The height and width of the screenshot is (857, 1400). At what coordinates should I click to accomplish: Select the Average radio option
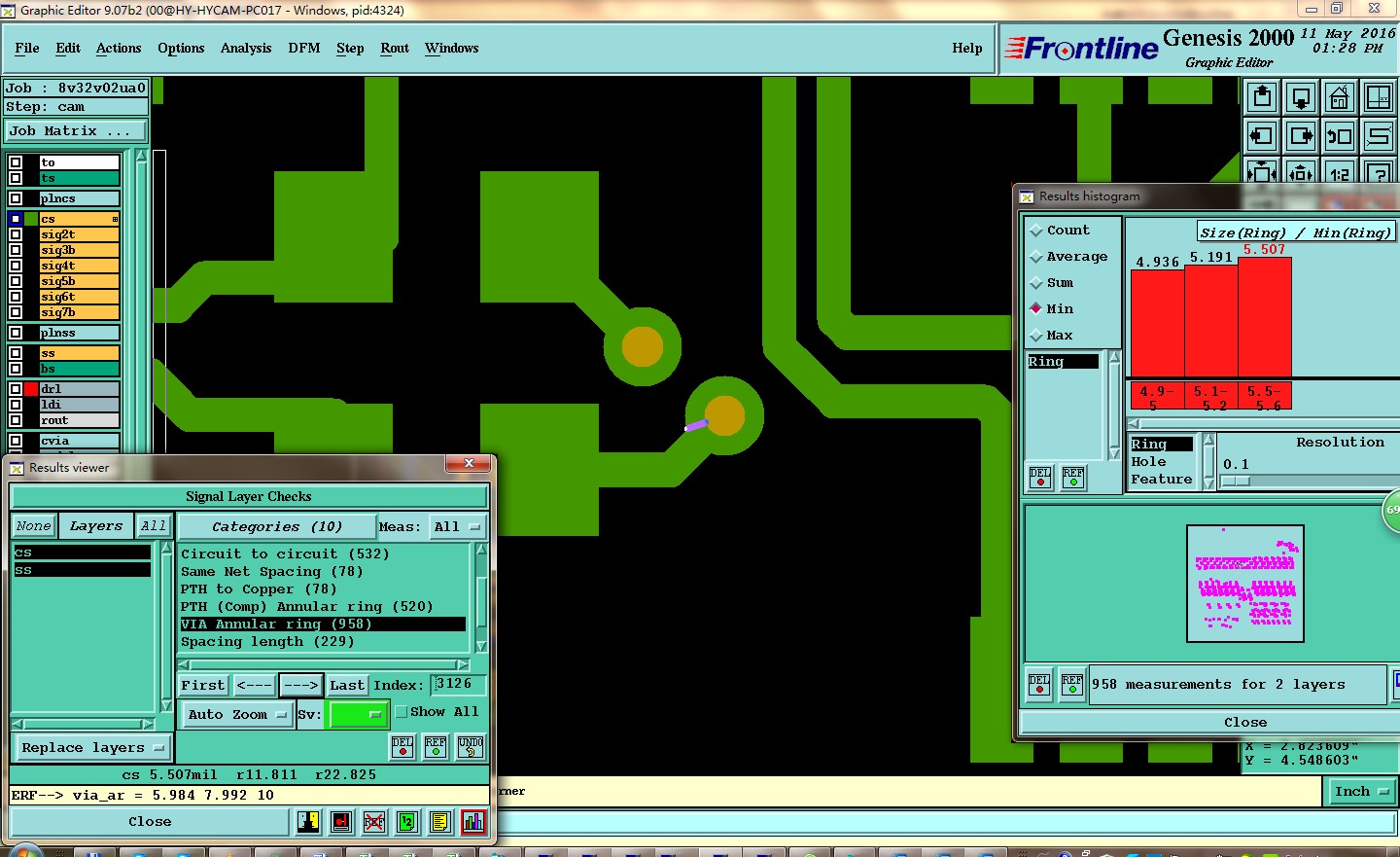pyautogui.click(x=1036, y=257)
